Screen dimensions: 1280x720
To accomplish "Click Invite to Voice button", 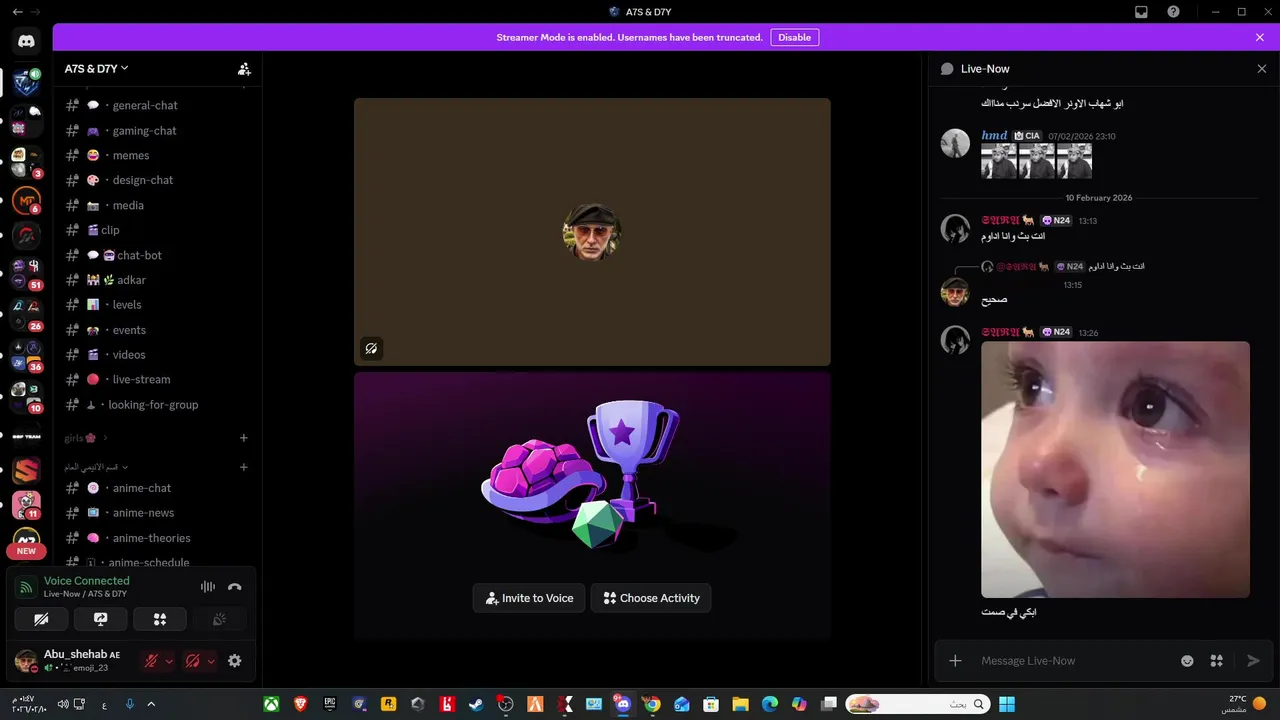I will (x=529, y=598).
